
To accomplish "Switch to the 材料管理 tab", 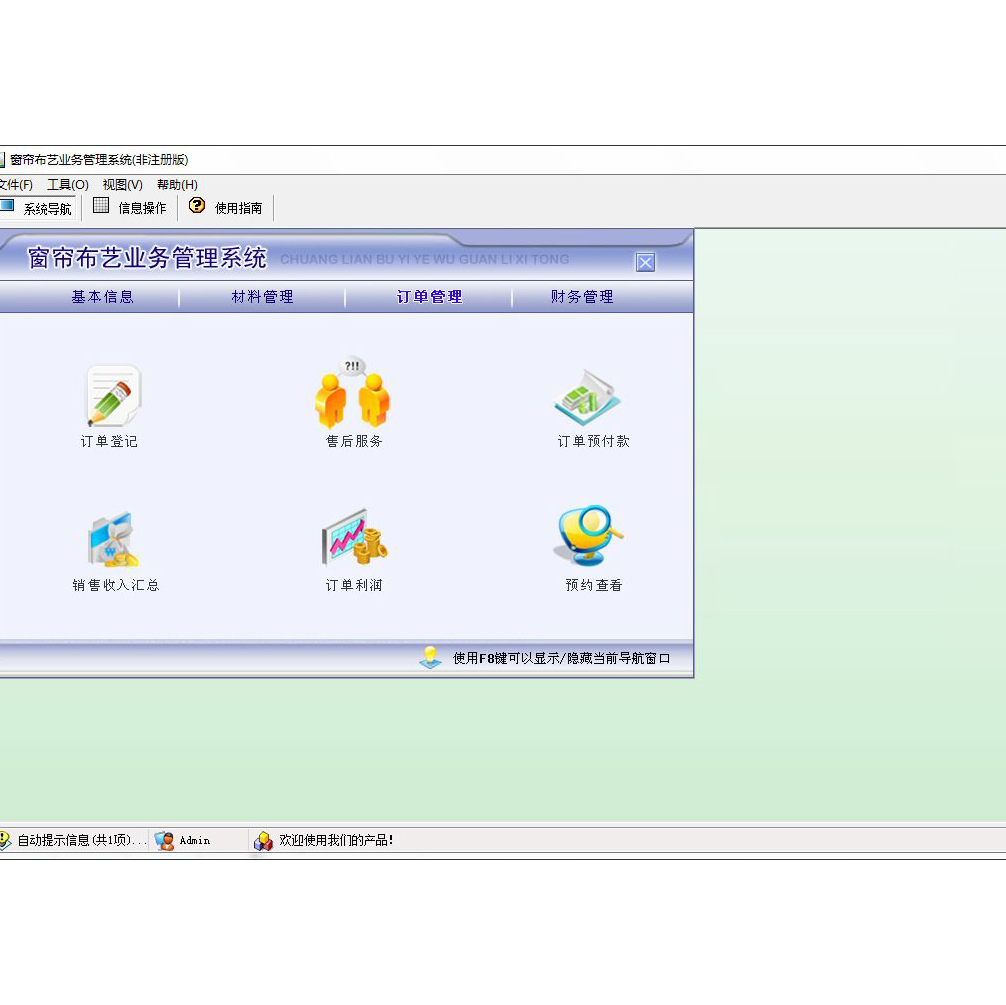I will (x=262, y=297).
